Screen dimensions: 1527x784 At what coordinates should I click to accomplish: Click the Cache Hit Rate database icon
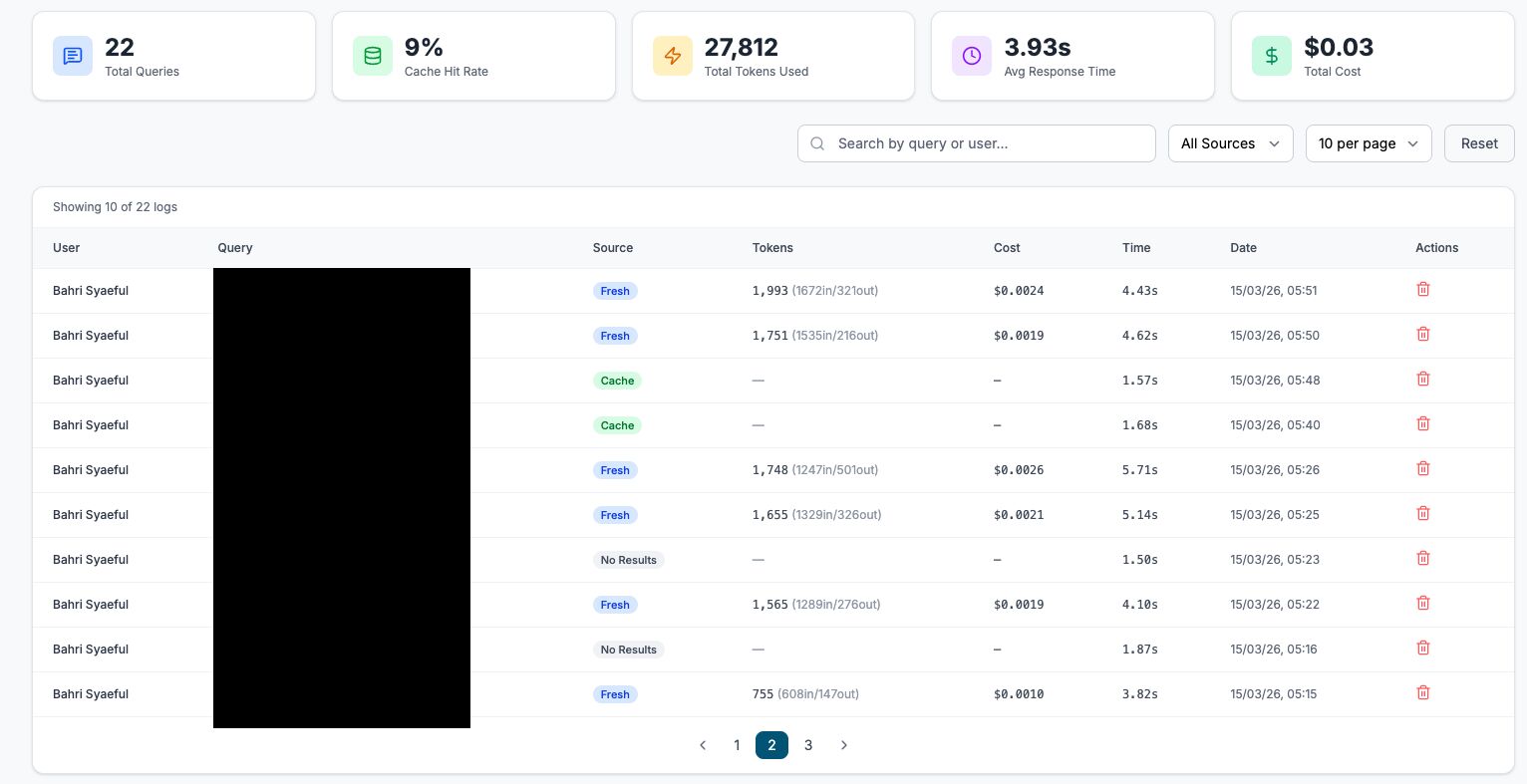click(x=372, y=56)
